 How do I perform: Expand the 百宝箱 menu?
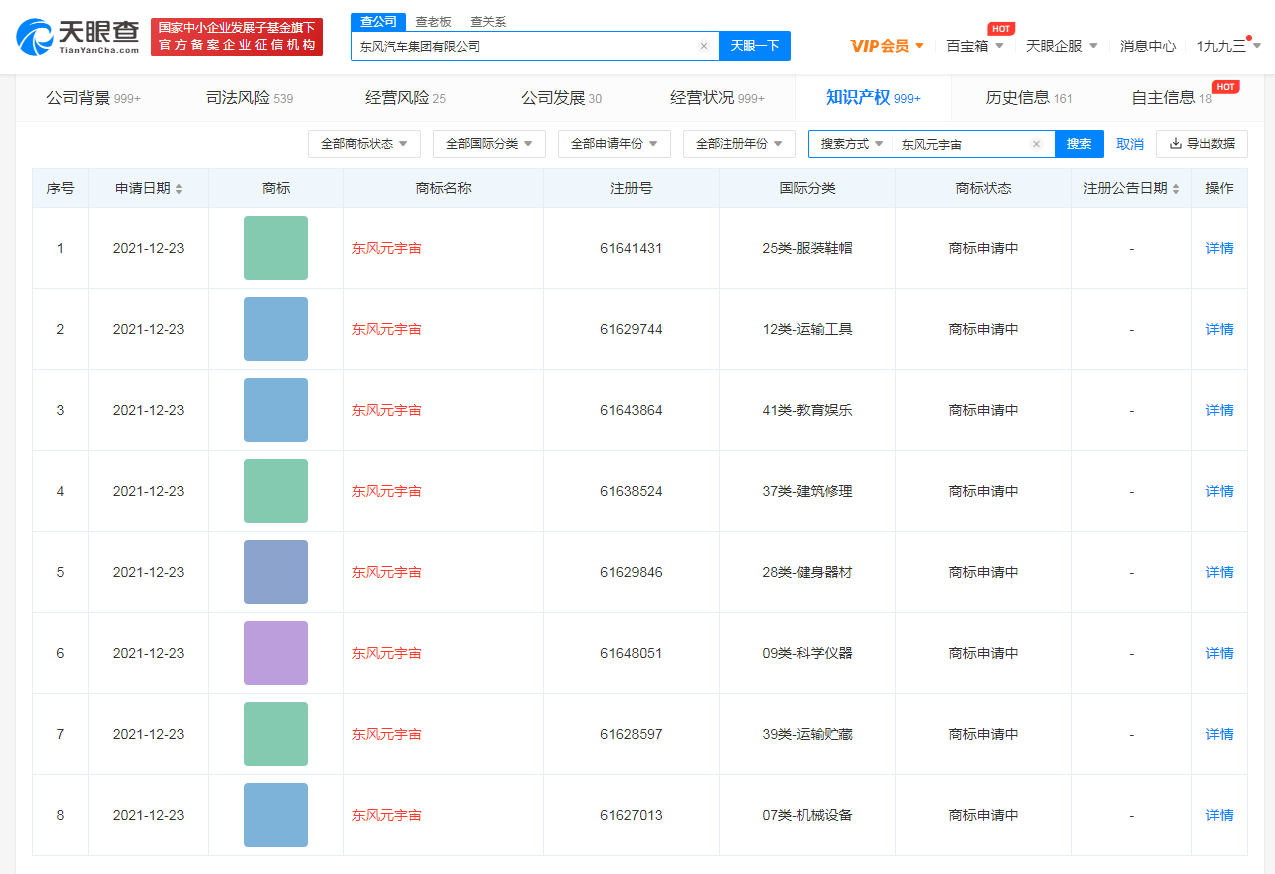tap(975, 46)
